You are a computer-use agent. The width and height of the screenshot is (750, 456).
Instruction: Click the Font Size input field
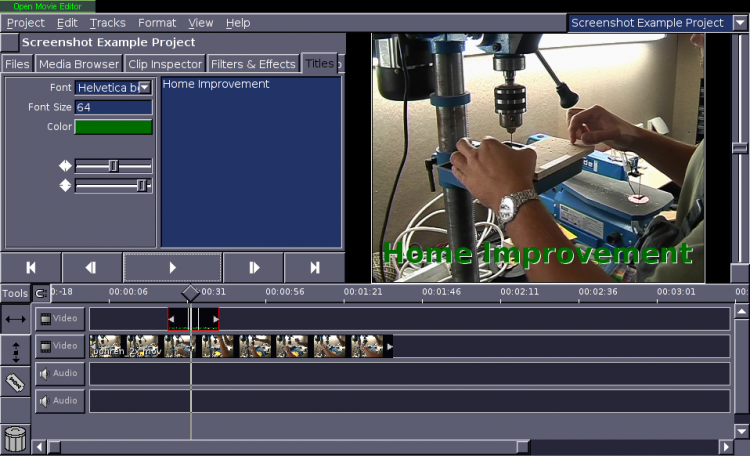pos(114,107)
